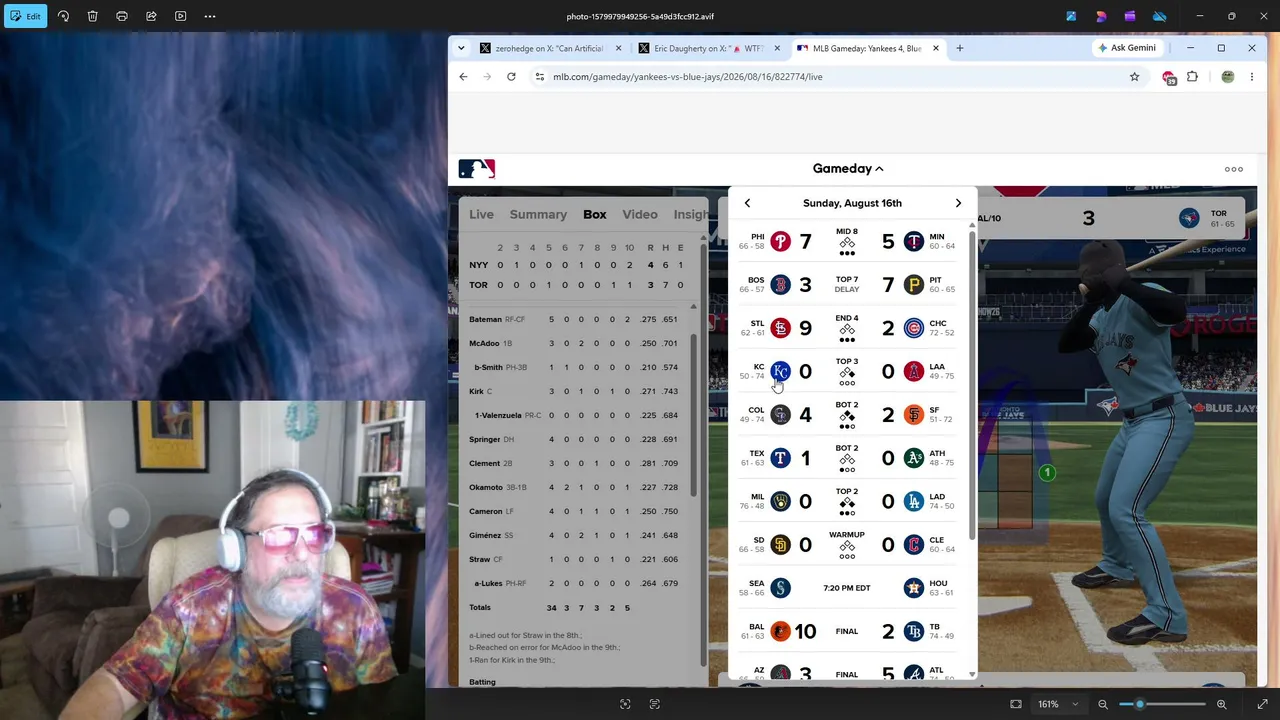Open Designer icon in Photos title bar
1280x720 pixels.
click(1101, 16)
